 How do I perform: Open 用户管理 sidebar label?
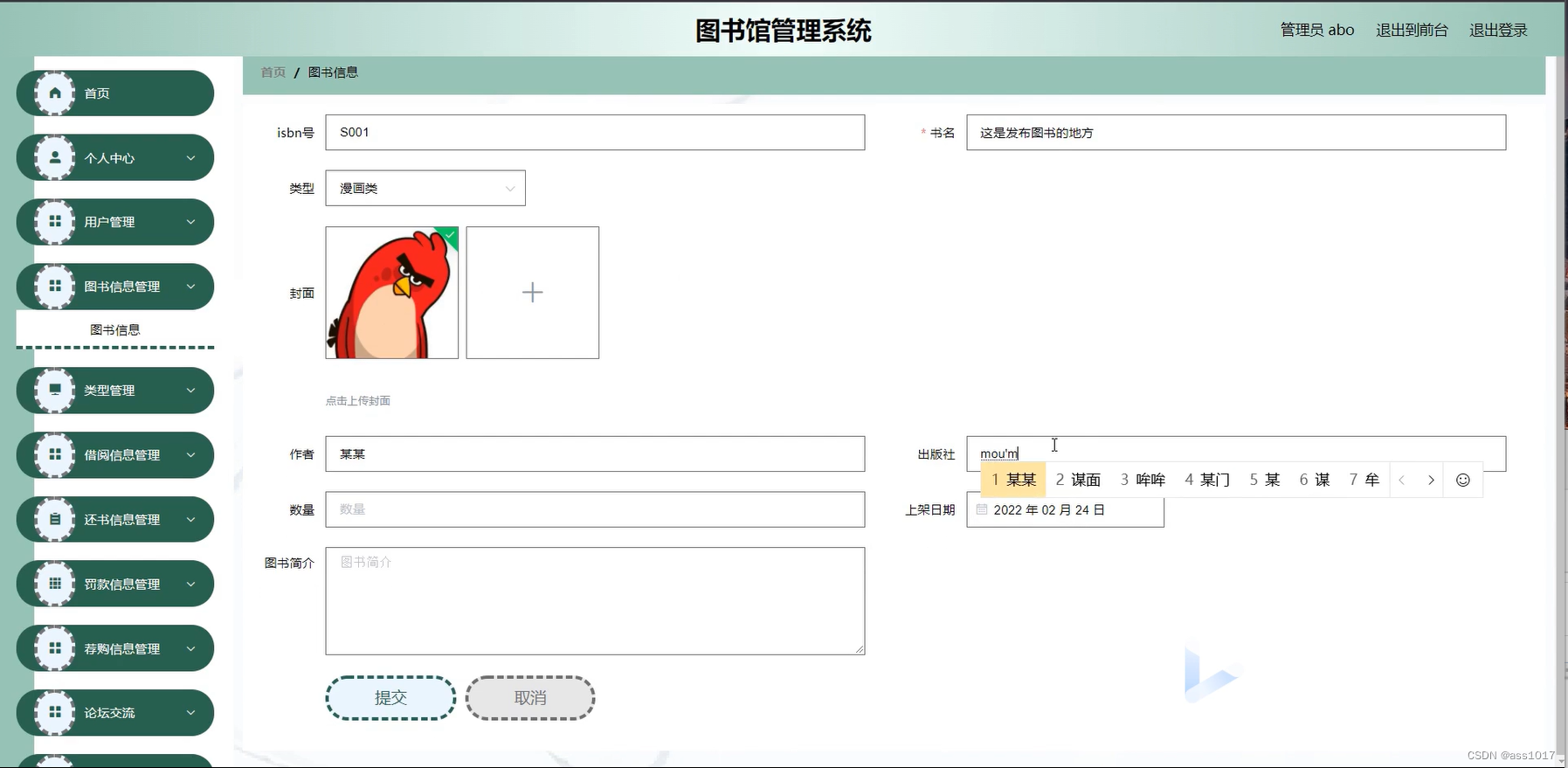109,222
